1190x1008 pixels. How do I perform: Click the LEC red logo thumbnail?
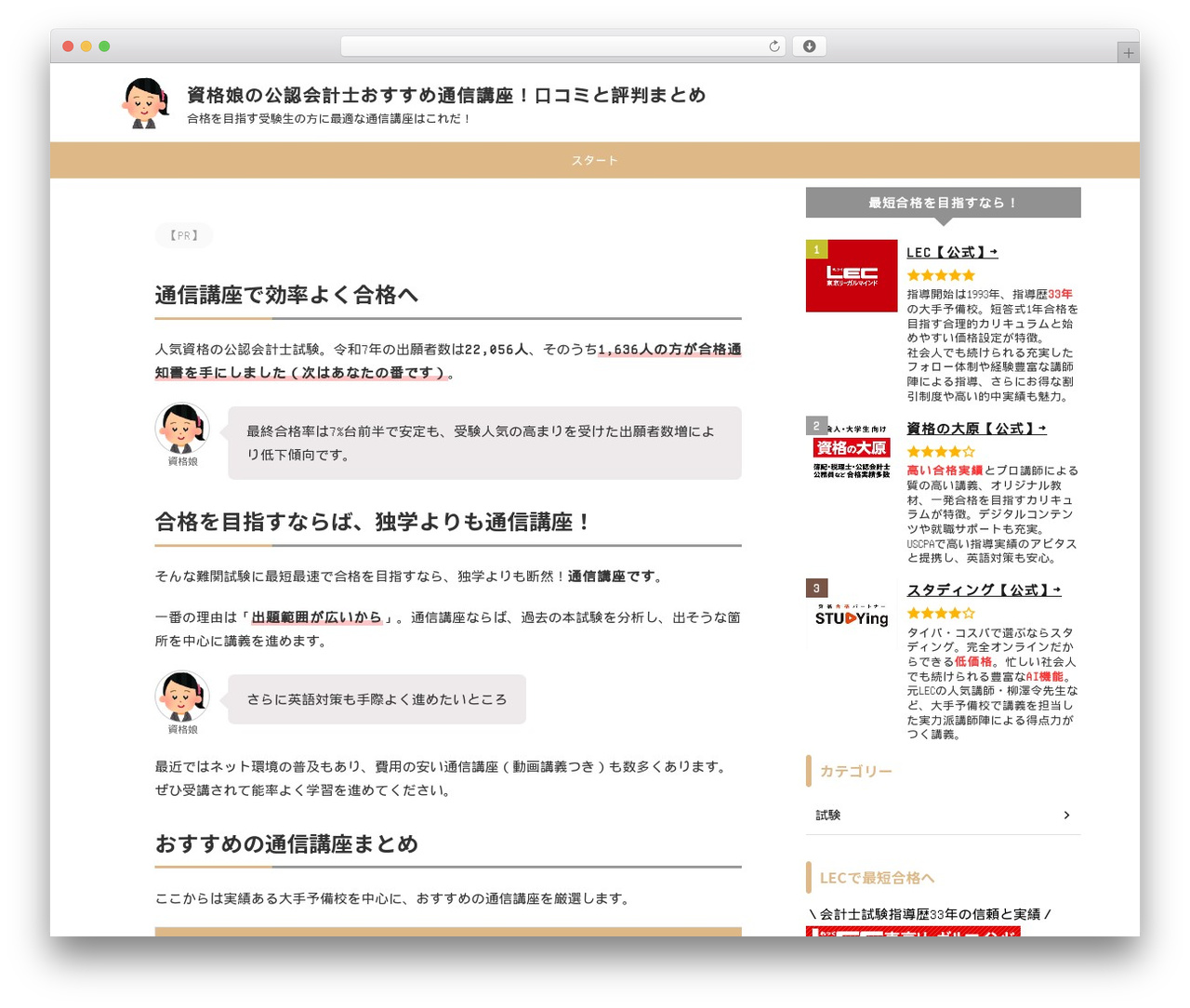pyautogui.click(x=852, y=276)
